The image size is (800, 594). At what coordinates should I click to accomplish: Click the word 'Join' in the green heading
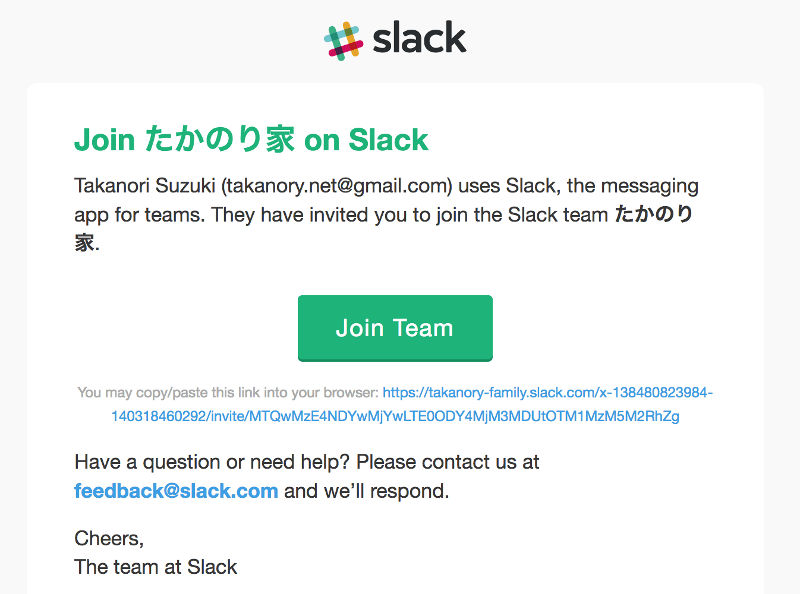coord(105,140)
